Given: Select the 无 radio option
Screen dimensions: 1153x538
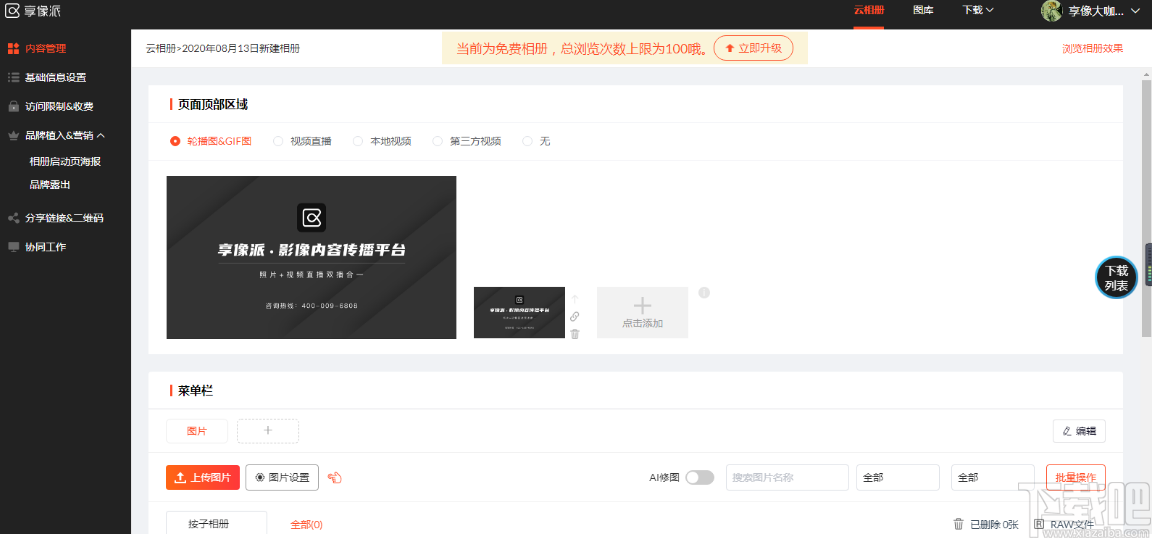Looking at the screenshot, I should pos(536,141).
